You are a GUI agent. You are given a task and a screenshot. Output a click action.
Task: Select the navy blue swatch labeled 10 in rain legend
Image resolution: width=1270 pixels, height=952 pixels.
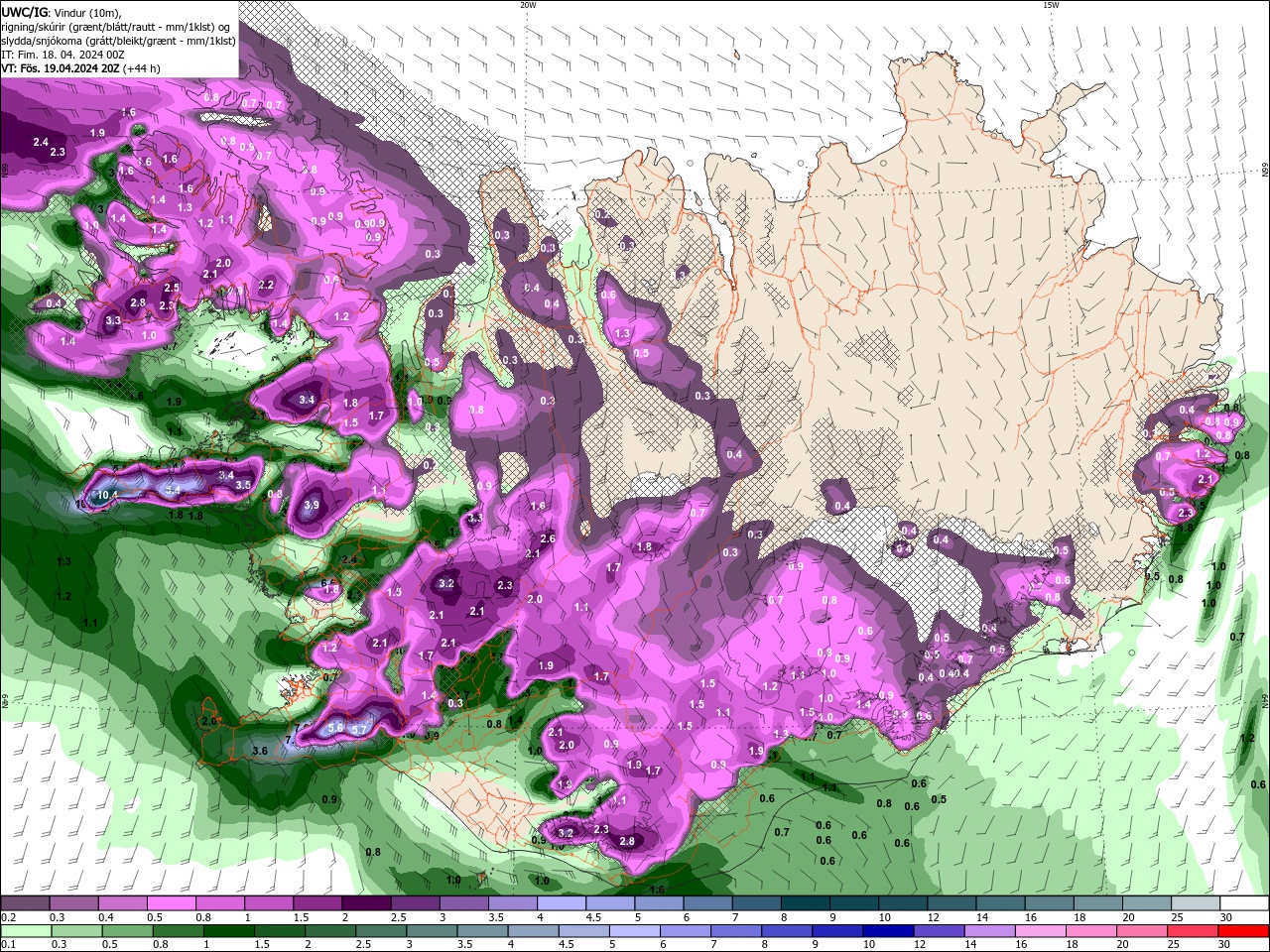click(x=886, y=931)
